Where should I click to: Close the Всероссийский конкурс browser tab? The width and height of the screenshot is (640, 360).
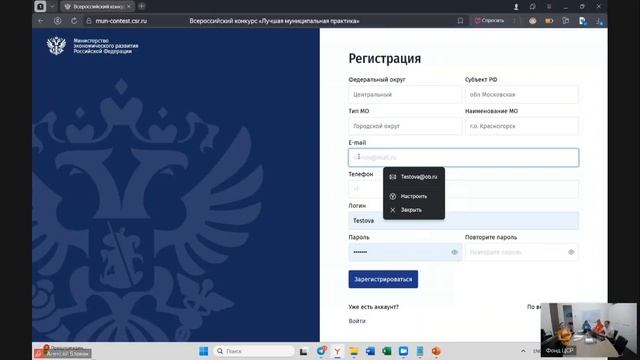[129, 6]
